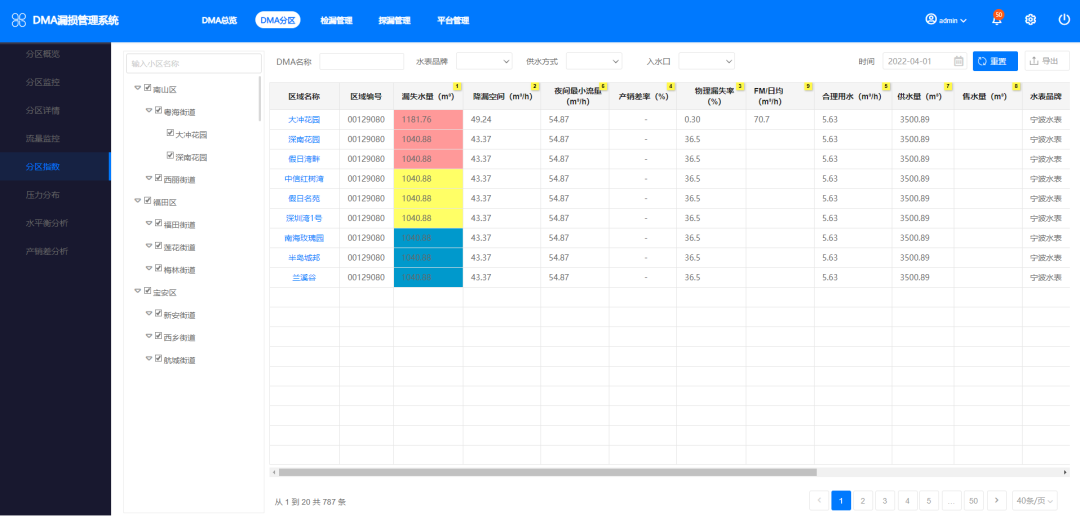Open the settings gear icon
1080x516 pixels.
coord(1030,20)
